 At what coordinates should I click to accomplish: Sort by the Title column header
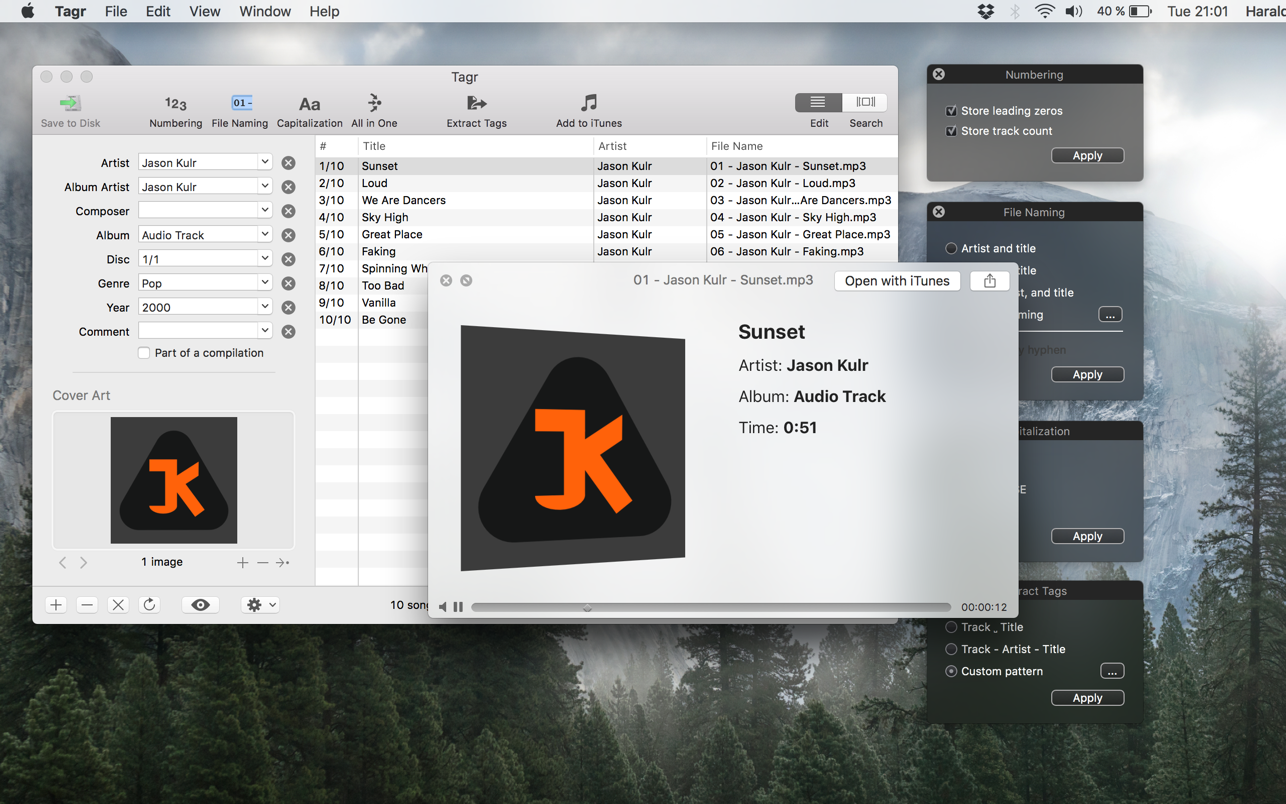(475, 146)
